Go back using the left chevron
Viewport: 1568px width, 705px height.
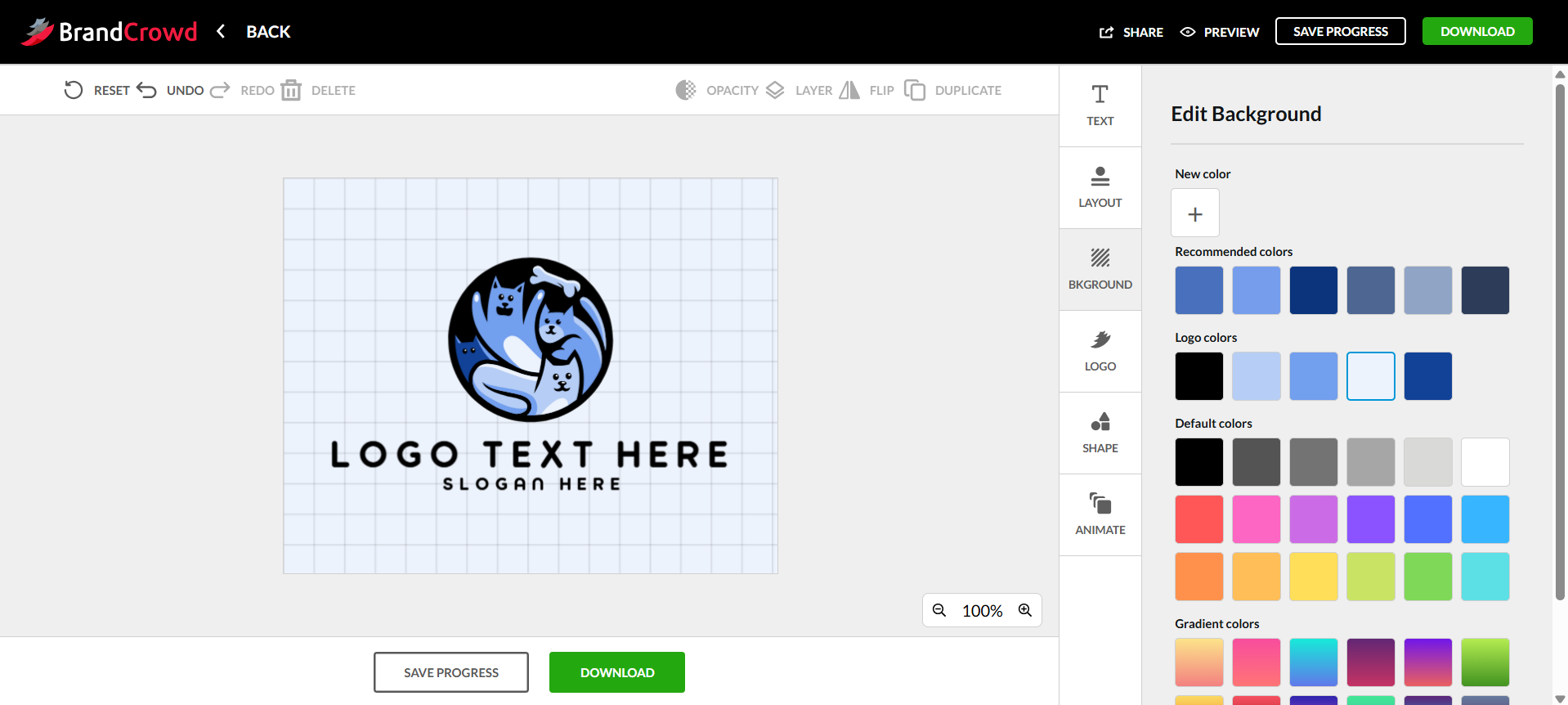click(221, 31)
